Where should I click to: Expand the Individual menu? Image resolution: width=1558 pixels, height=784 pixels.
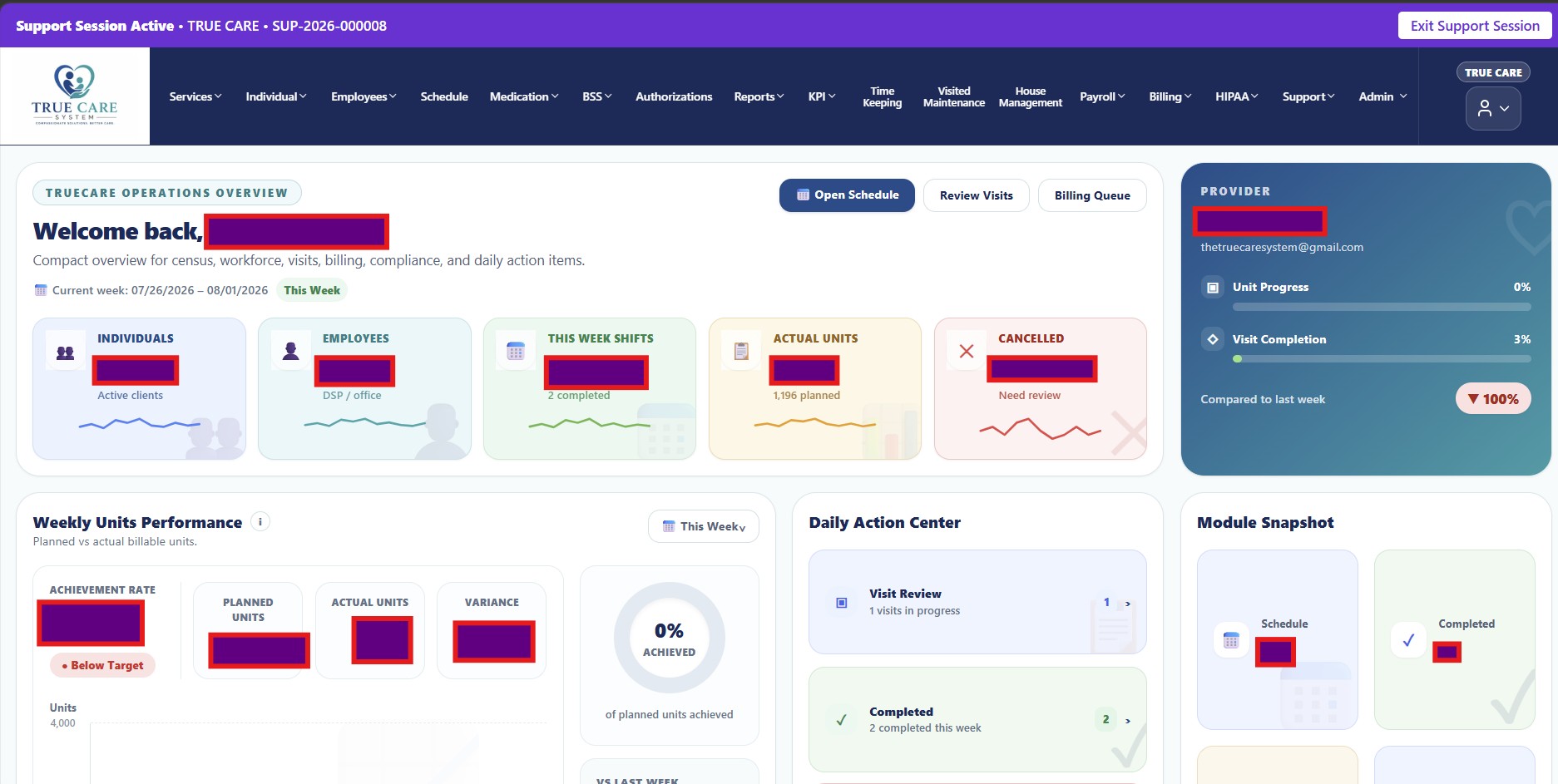point(276,96)
